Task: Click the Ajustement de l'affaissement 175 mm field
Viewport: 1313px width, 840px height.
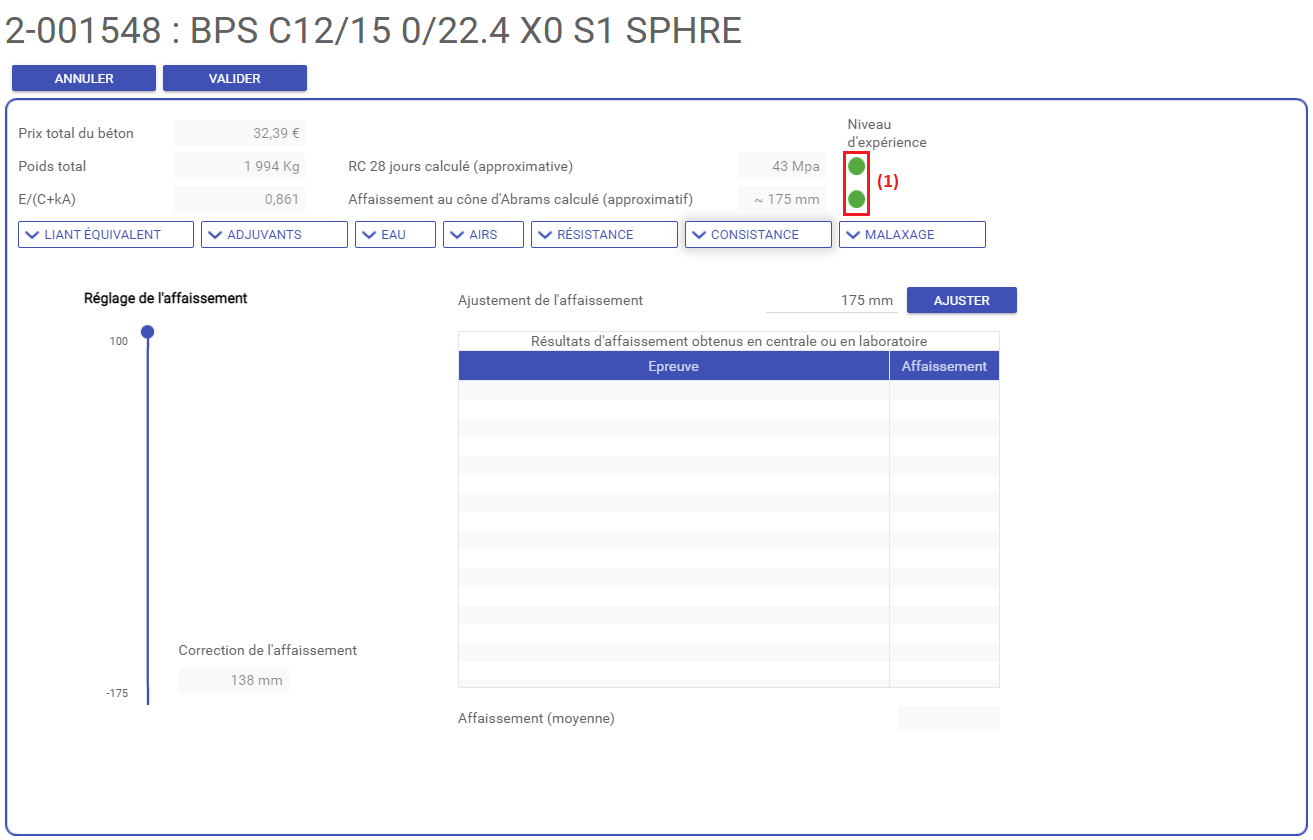Action: pos(832,300)
